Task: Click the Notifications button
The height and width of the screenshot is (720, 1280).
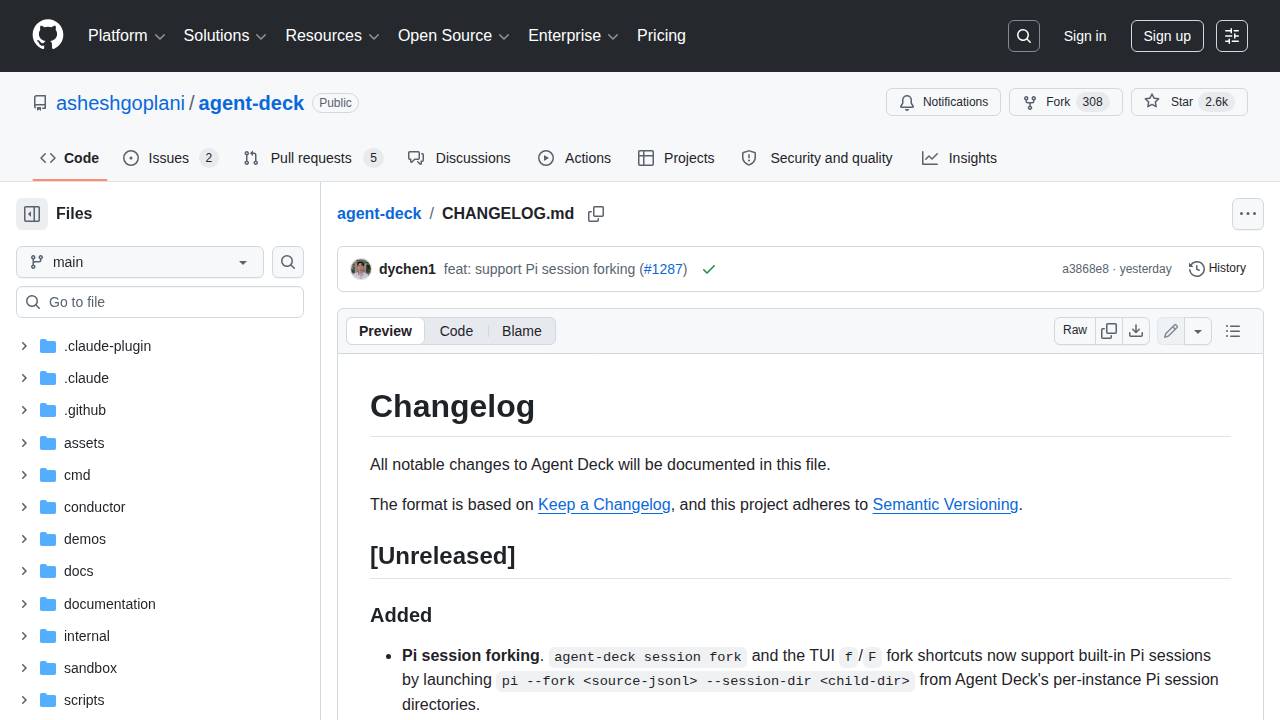Action: point(943,102)
